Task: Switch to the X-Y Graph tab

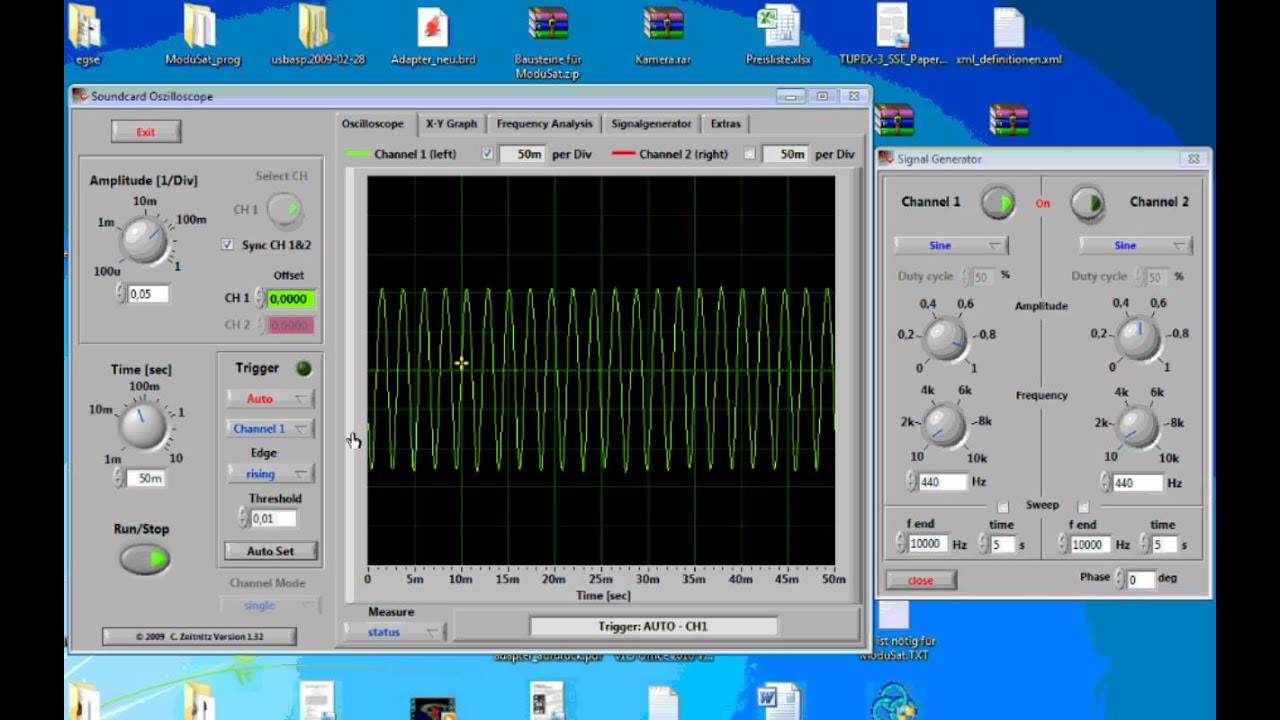Action: (x=451, y=124)
